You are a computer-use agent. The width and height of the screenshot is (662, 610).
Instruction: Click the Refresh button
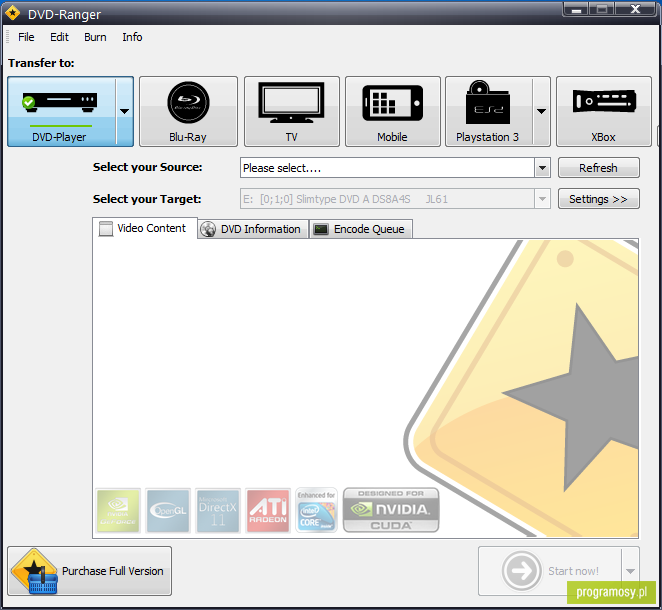coord(599,168)
